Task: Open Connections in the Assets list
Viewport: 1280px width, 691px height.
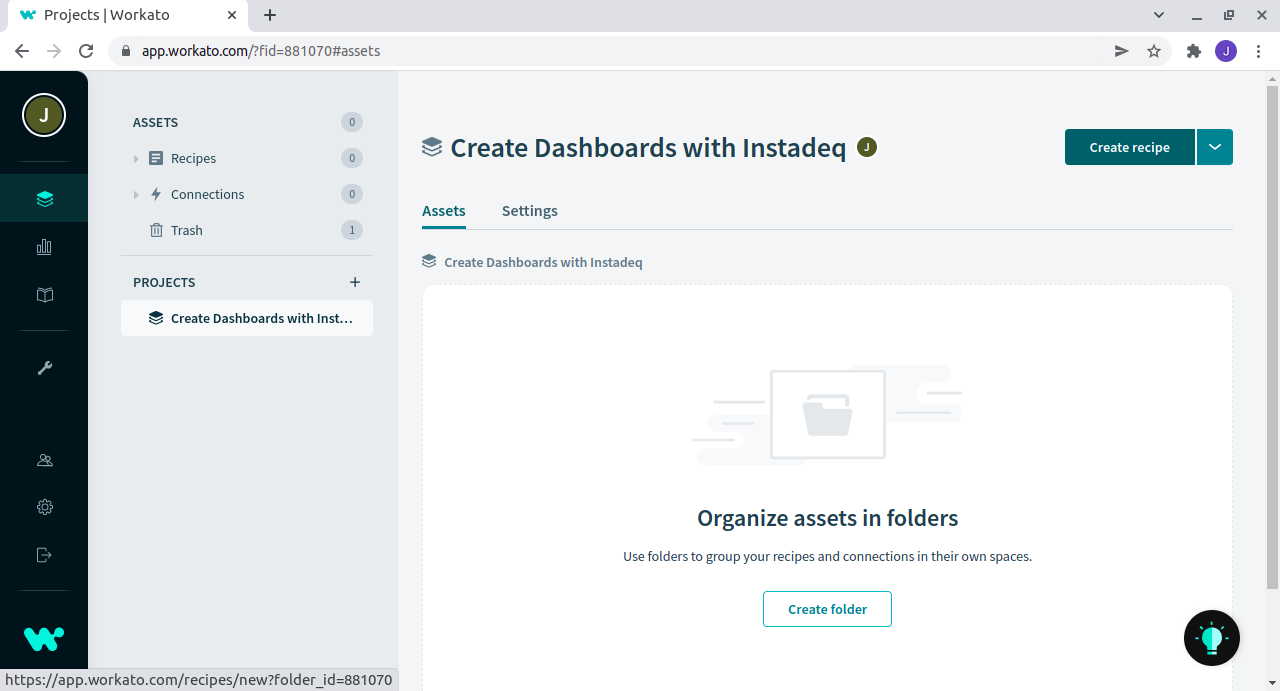Action: [x=207, y=194]
